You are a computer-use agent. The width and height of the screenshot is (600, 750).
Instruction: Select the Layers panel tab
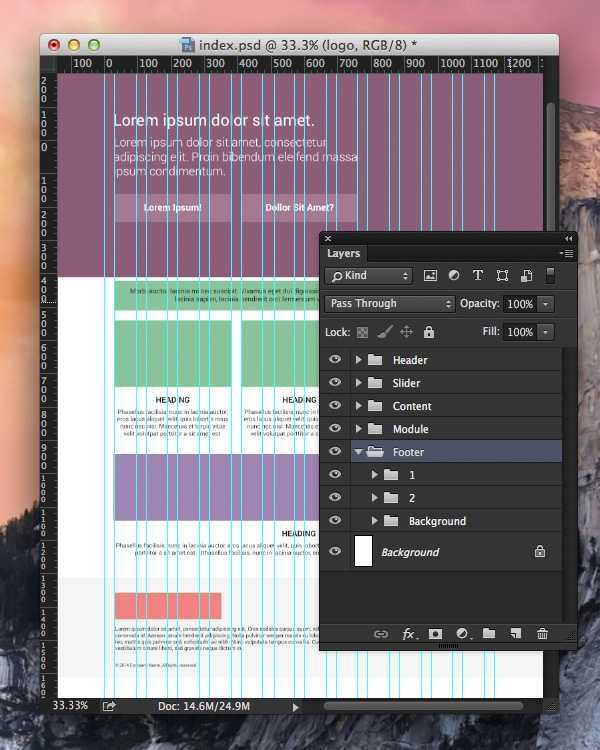pyautogui.click(x=344, y=254)
